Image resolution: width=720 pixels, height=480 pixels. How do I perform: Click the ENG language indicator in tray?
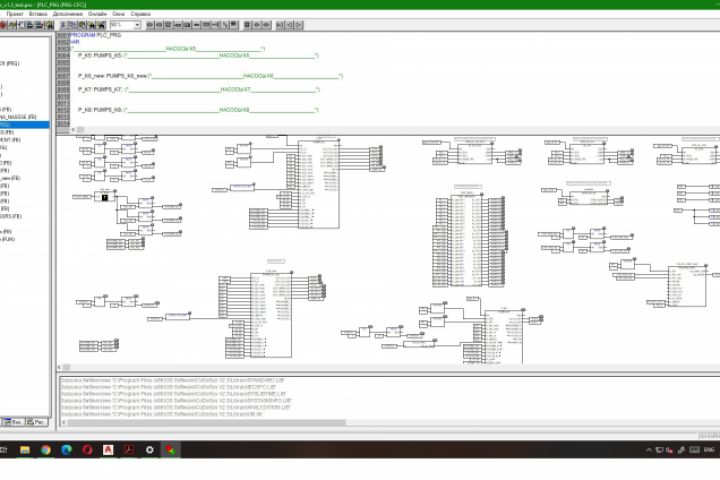(x=709, y=450)
